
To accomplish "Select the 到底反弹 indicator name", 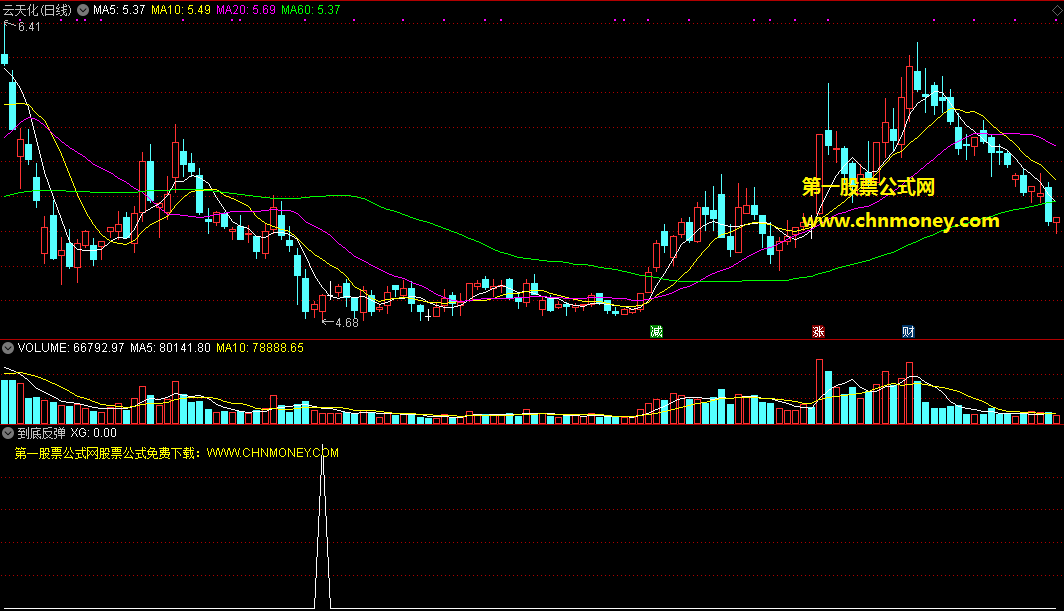I will [x=41, y=432].
